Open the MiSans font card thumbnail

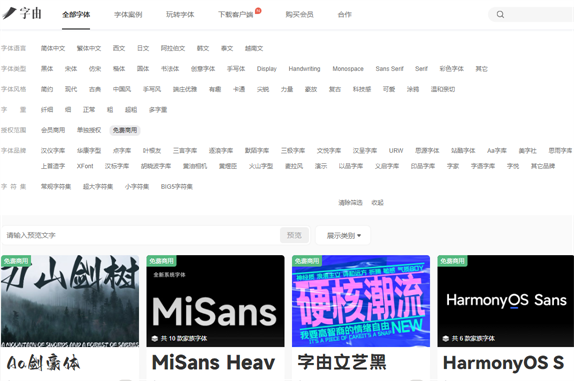point(215,301)
